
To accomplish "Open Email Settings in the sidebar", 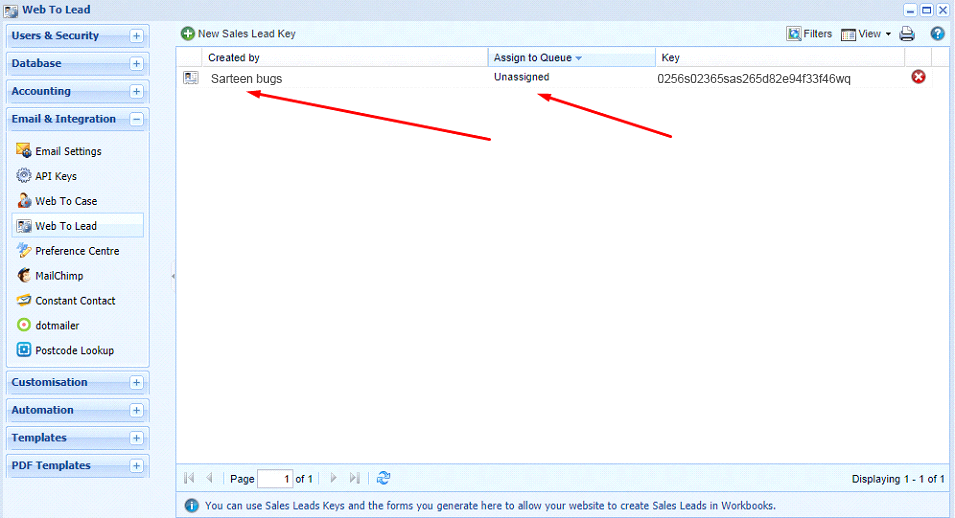I will coord(68,151).
